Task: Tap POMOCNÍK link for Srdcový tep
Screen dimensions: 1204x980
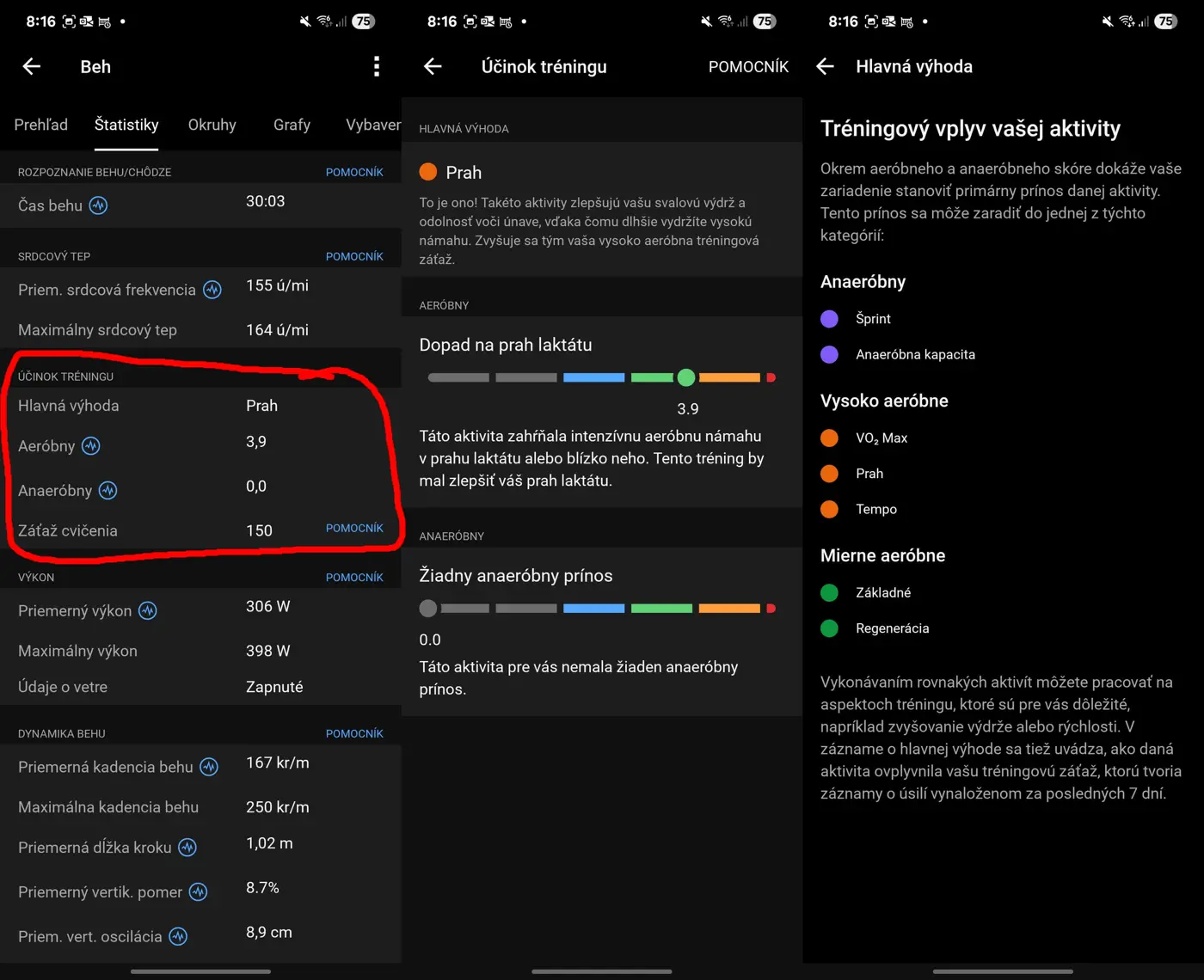Action: [x=354, y=256]
